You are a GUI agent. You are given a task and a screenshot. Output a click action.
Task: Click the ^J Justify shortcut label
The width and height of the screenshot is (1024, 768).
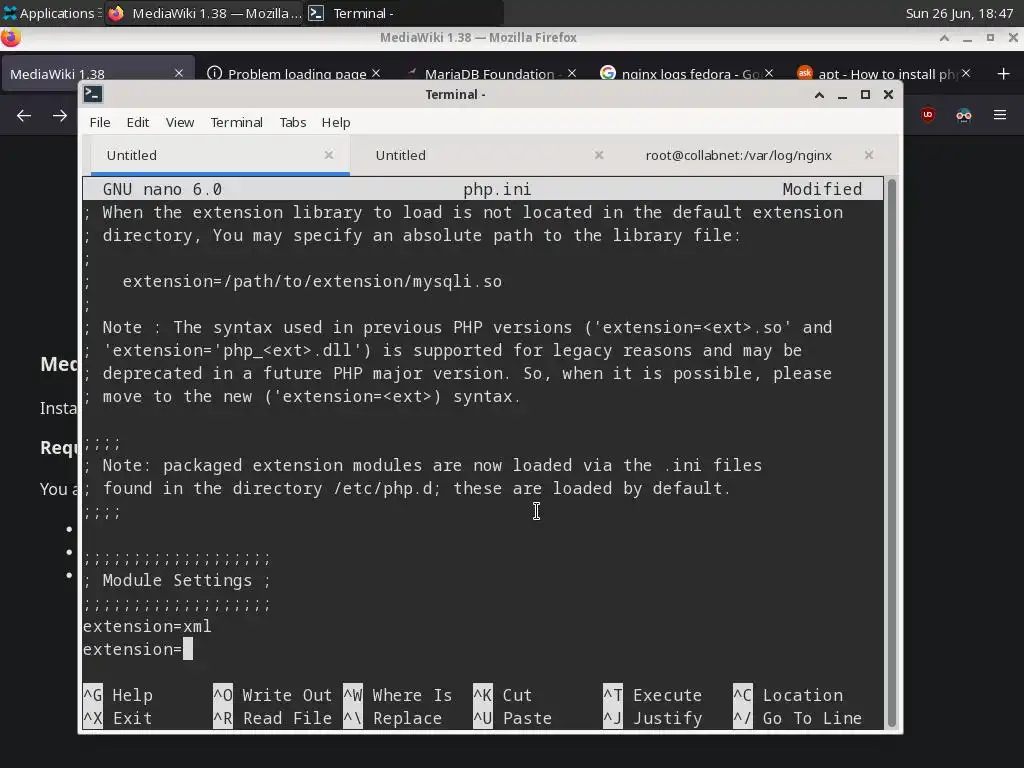(653, 718)
